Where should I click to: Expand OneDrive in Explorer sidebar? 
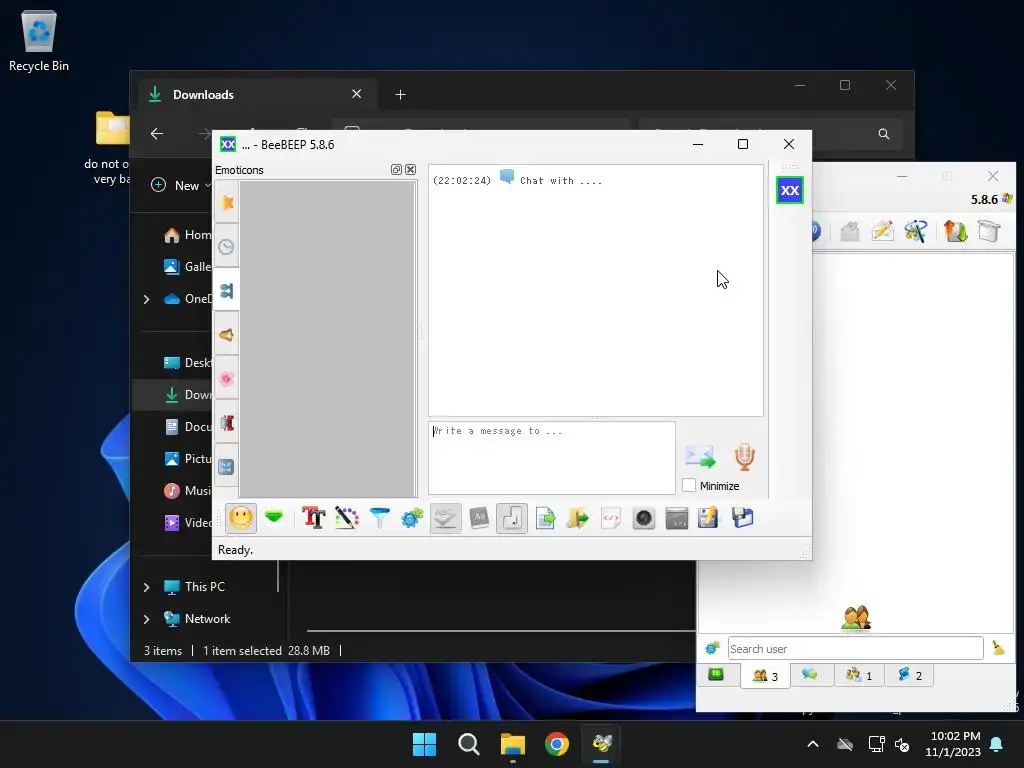(147, 299)
